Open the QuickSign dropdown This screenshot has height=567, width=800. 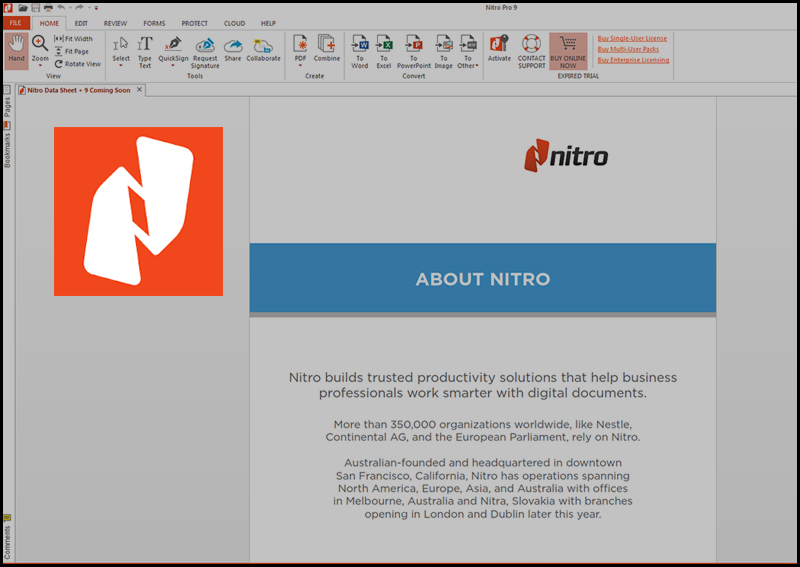173,66
